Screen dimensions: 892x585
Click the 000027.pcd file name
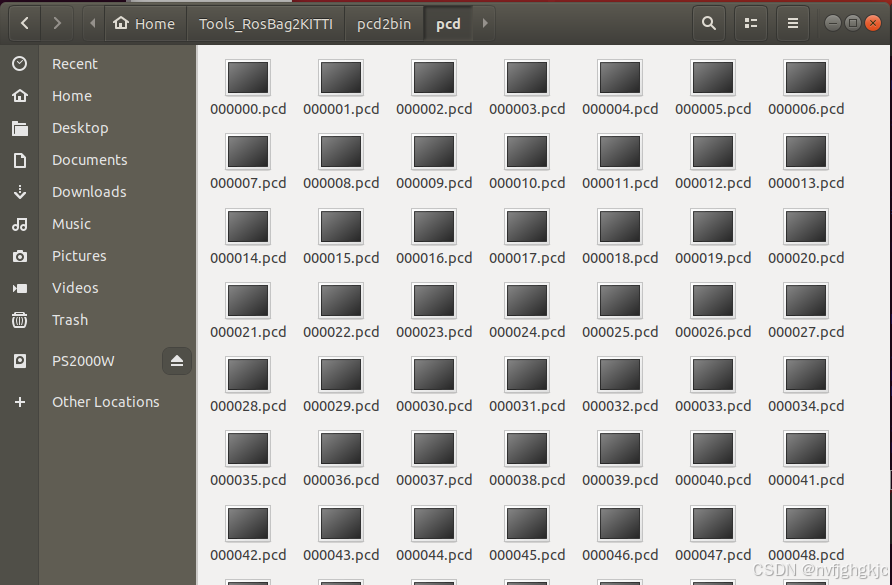[806, 332]
